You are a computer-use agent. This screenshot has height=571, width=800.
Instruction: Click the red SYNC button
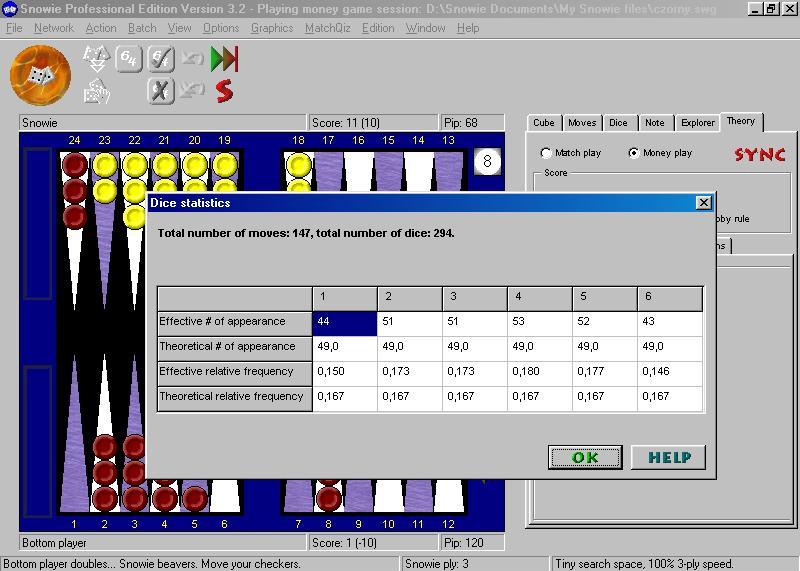[760, 155]
